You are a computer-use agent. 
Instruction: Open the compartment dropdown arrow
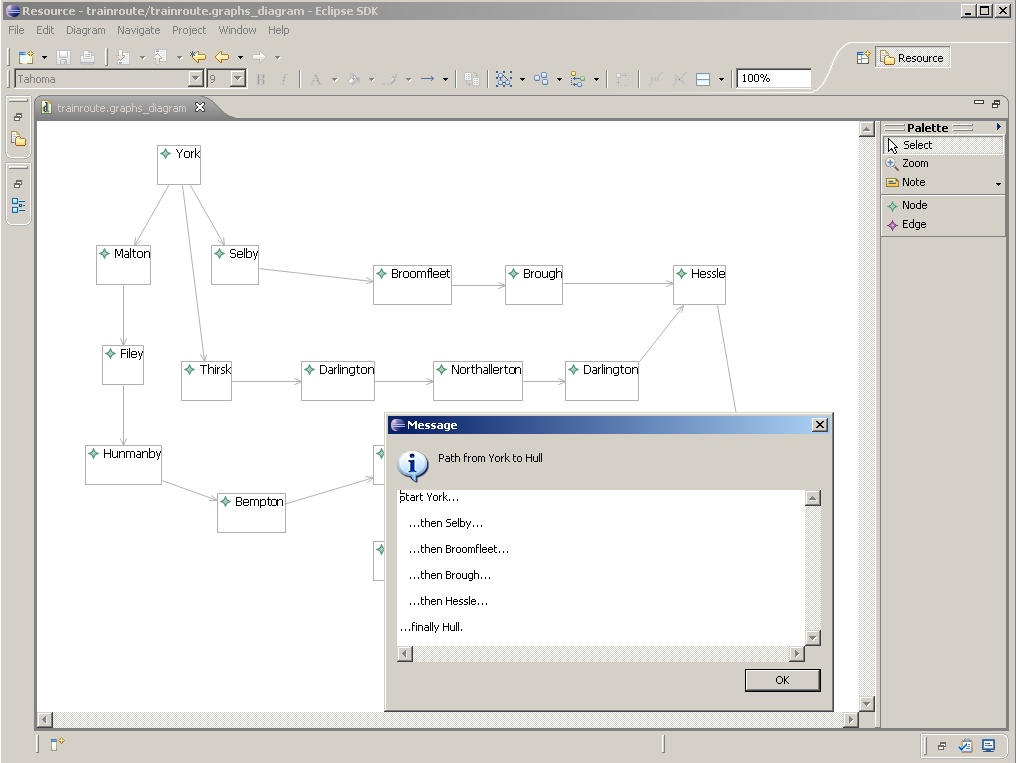click(721, 80)
